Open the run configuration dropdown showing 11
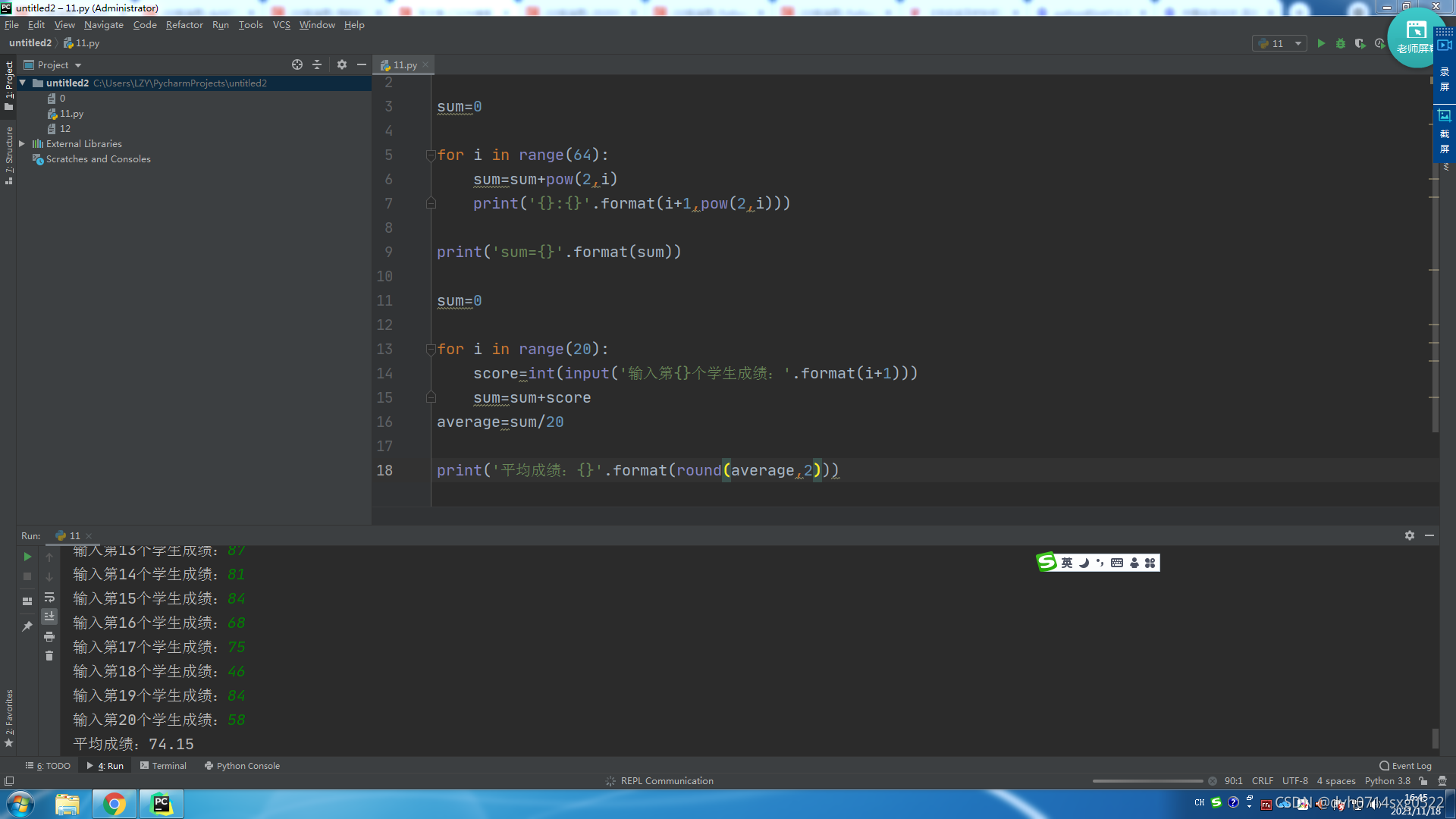This screenshot has width=1456, height=819. [x=1279, y=43]
